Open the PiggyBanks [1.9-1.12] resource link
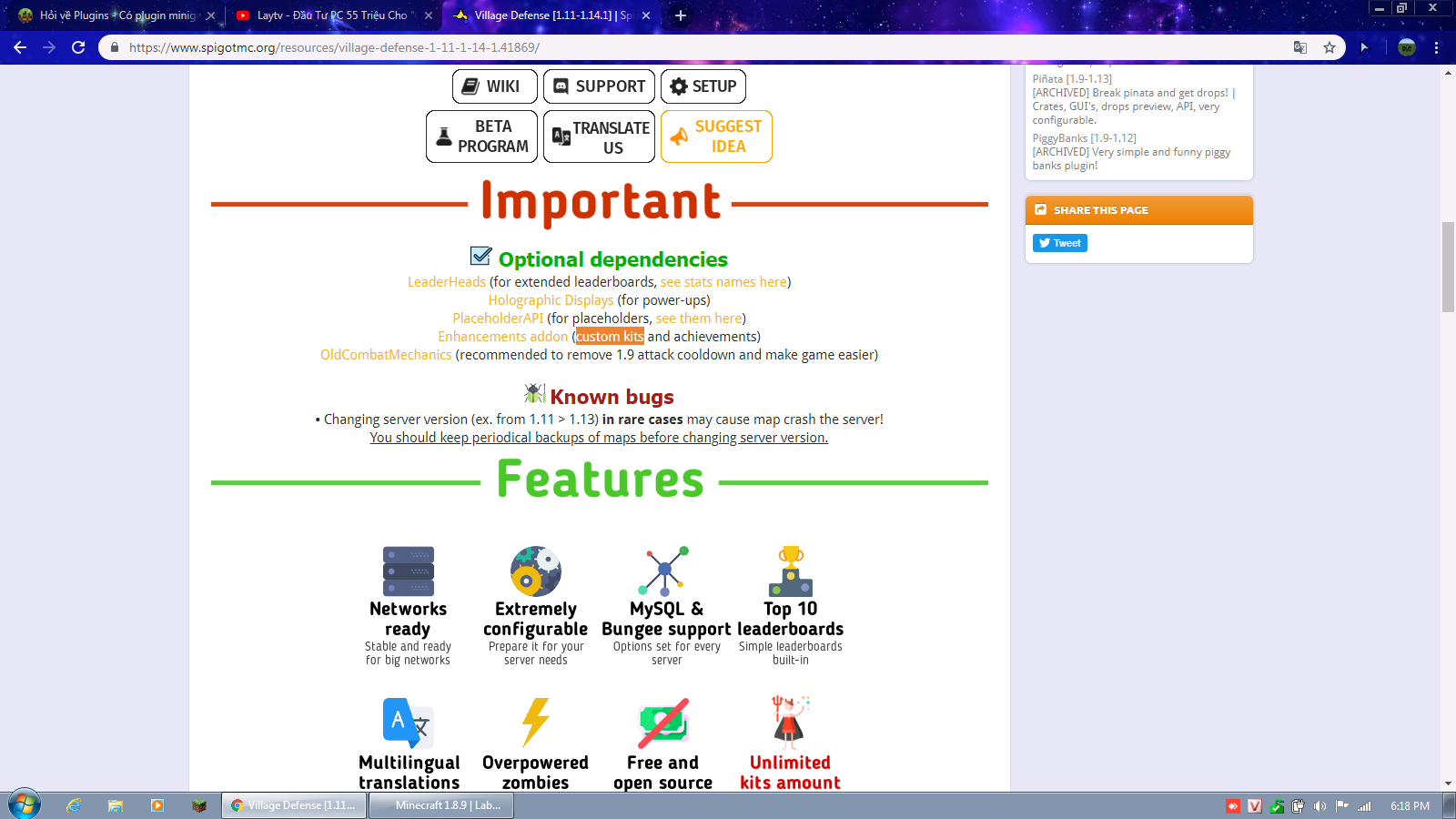Screen dimensions: 1456x819 click(1084, 138)
